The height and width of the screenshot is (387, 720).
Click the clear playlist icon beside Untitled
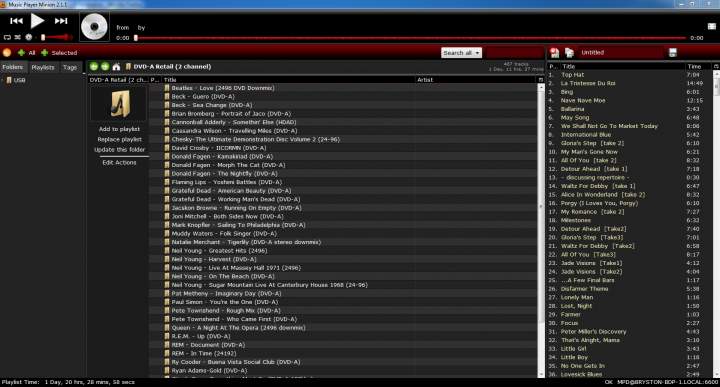click(555, 52)
